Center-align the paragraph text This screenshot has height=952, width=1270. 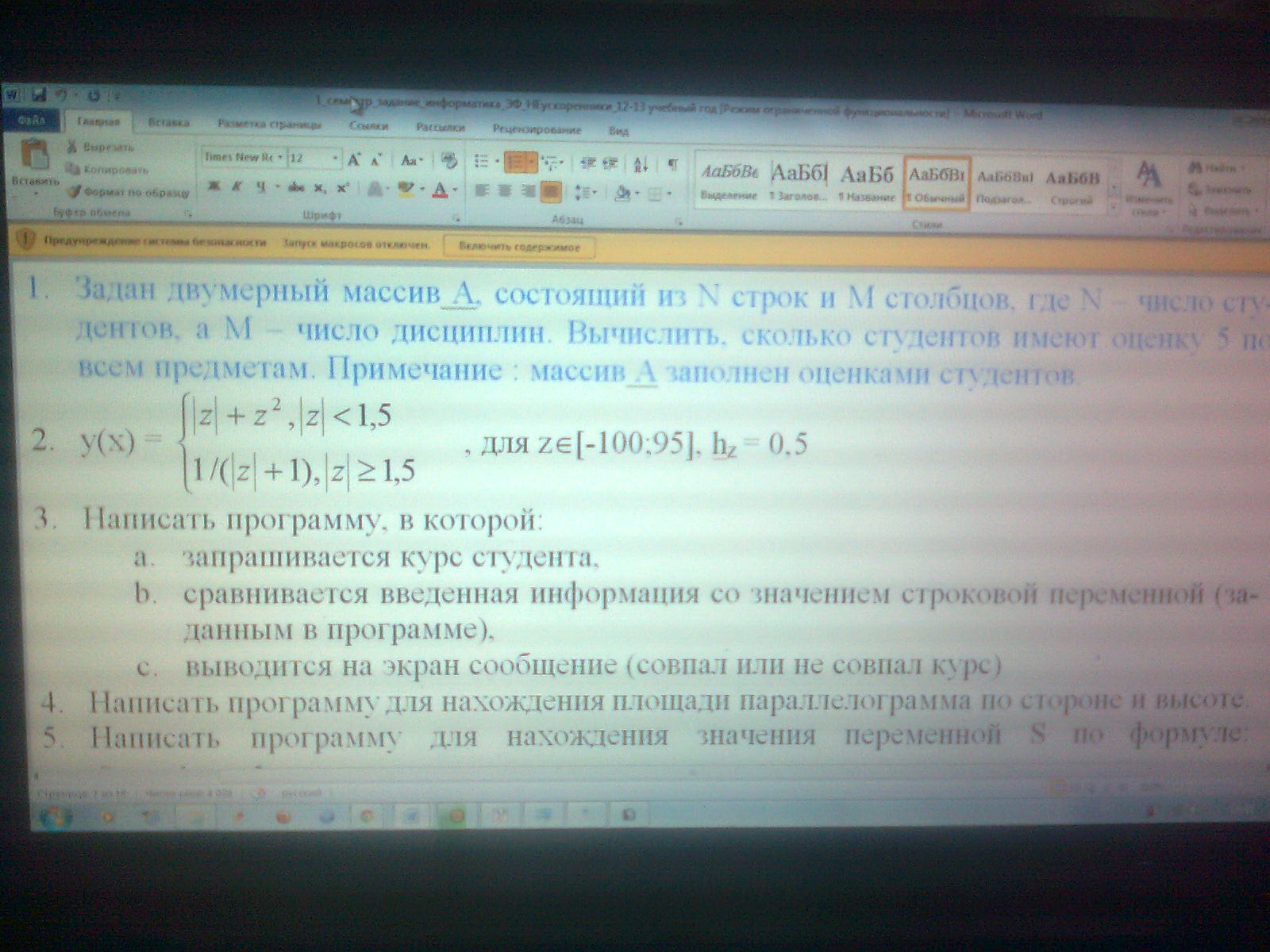click(504, 191)
